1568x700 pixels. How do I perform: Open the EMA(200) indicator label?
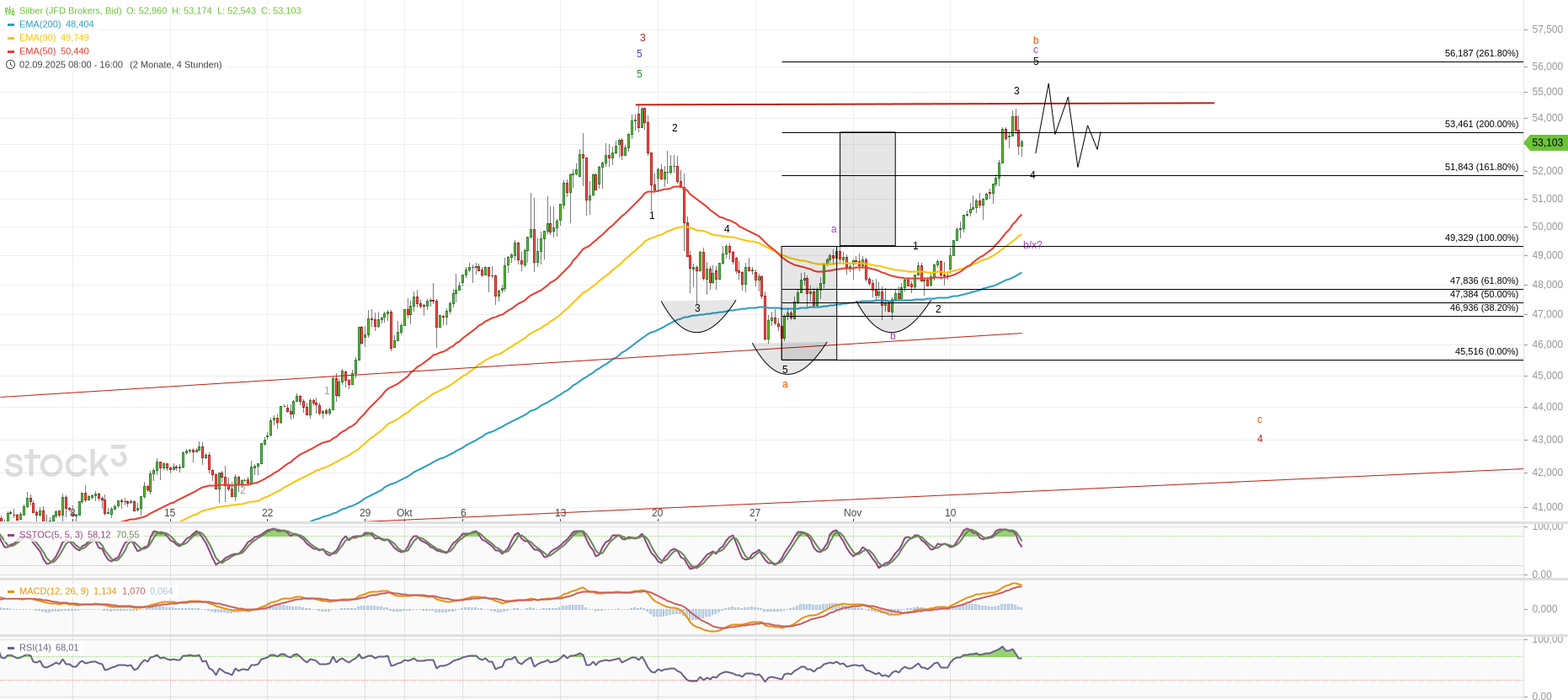[40, 24]
